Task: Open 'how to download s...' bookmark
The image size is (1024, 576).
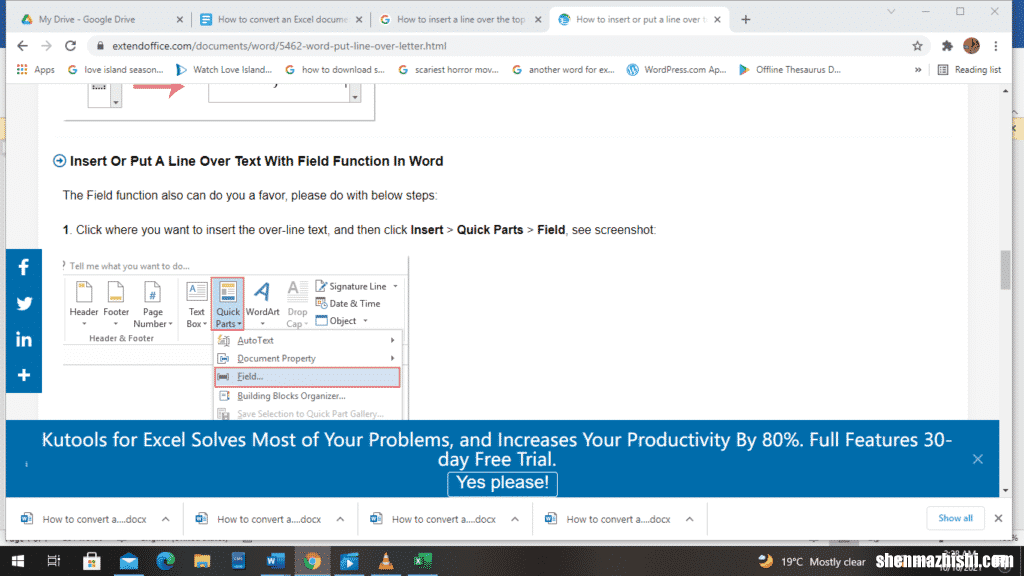Action: [x=335, y=69]
